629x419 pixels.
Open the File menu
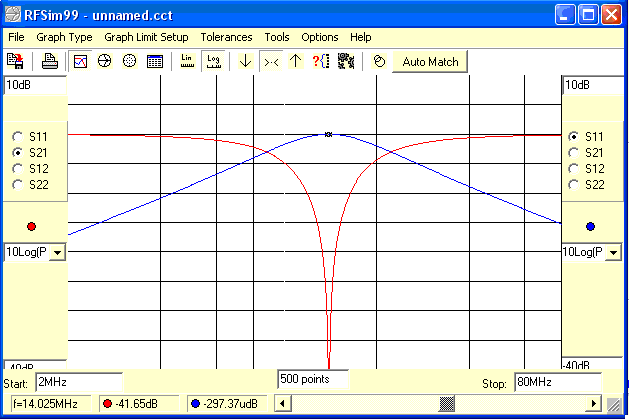point(16,37)
